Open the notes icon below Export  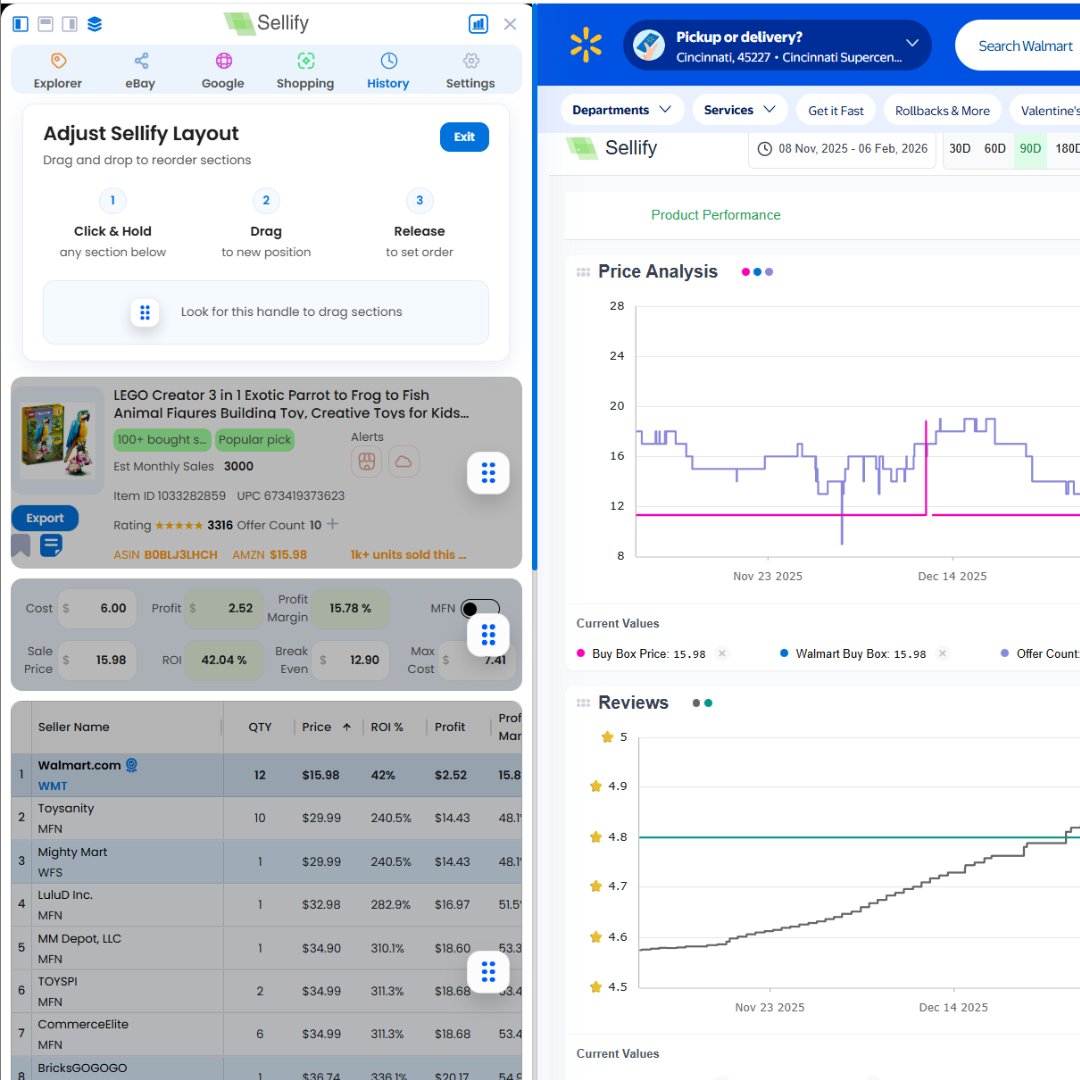tap(51, 546)
